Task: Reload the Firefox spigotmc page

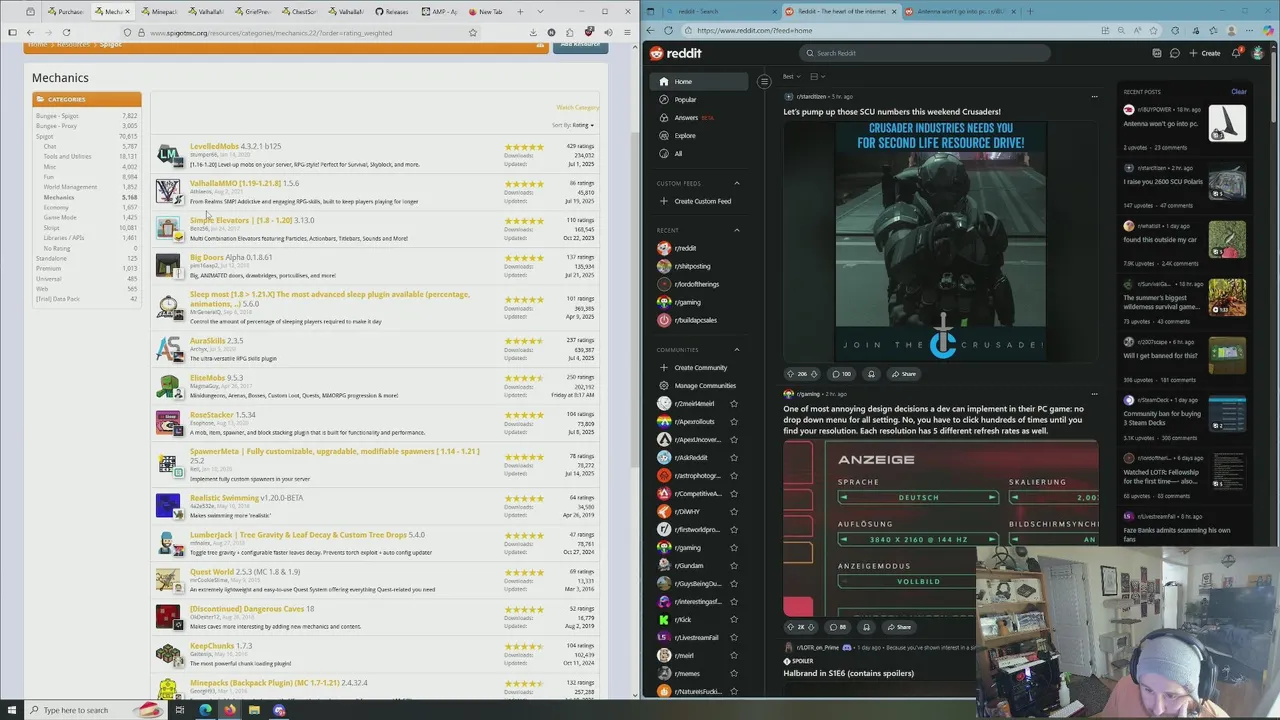Action: tap(66, 32)
